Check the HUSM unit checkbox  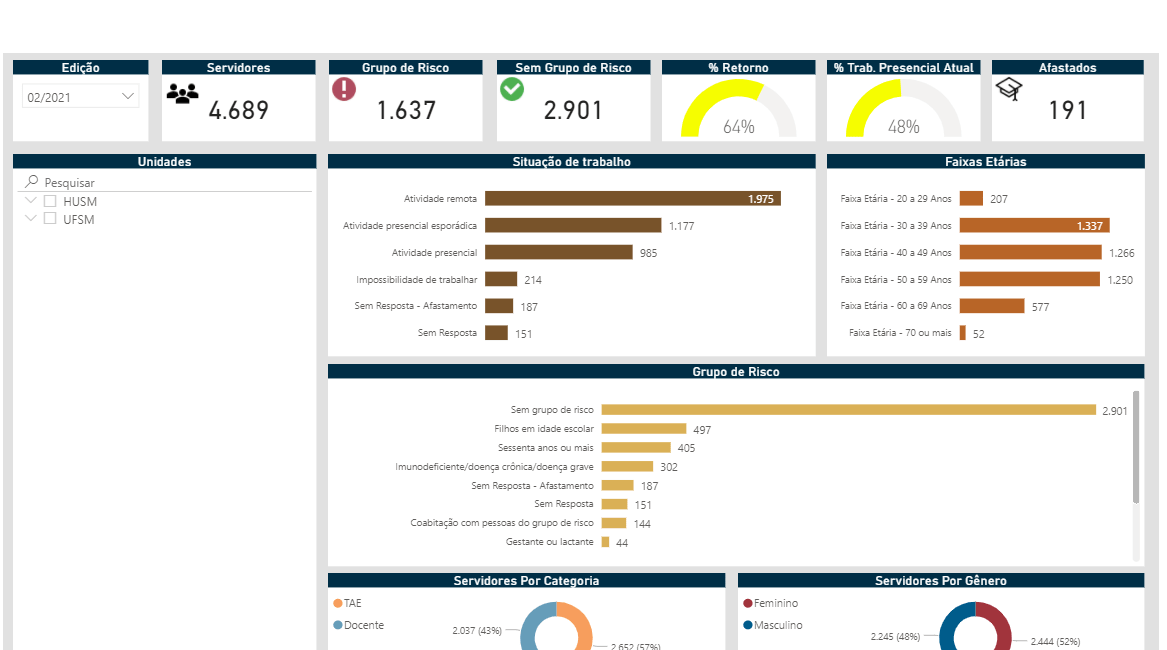click(x=50, y=201)
